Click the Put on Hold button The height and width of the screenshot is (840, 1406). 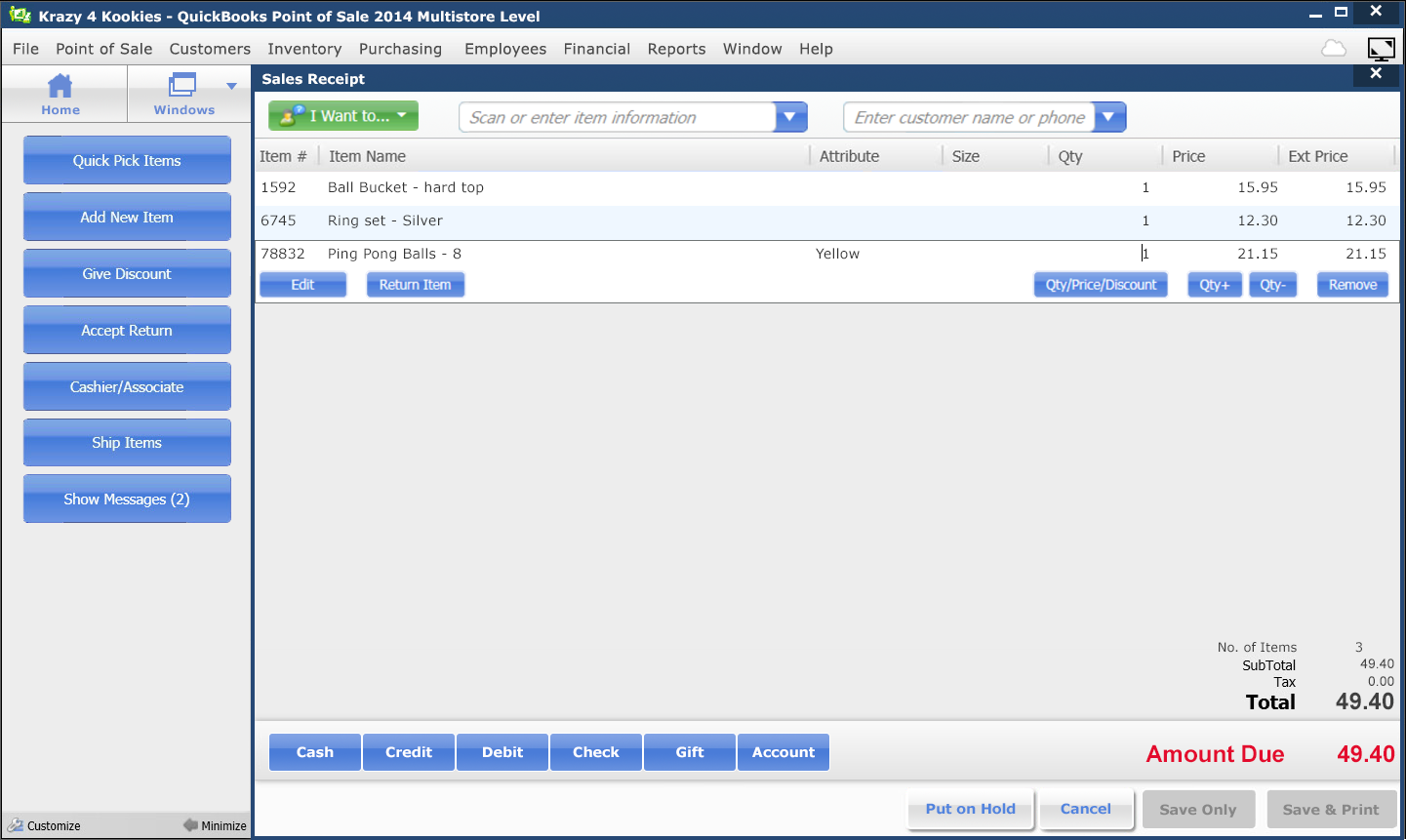point(971,809)
